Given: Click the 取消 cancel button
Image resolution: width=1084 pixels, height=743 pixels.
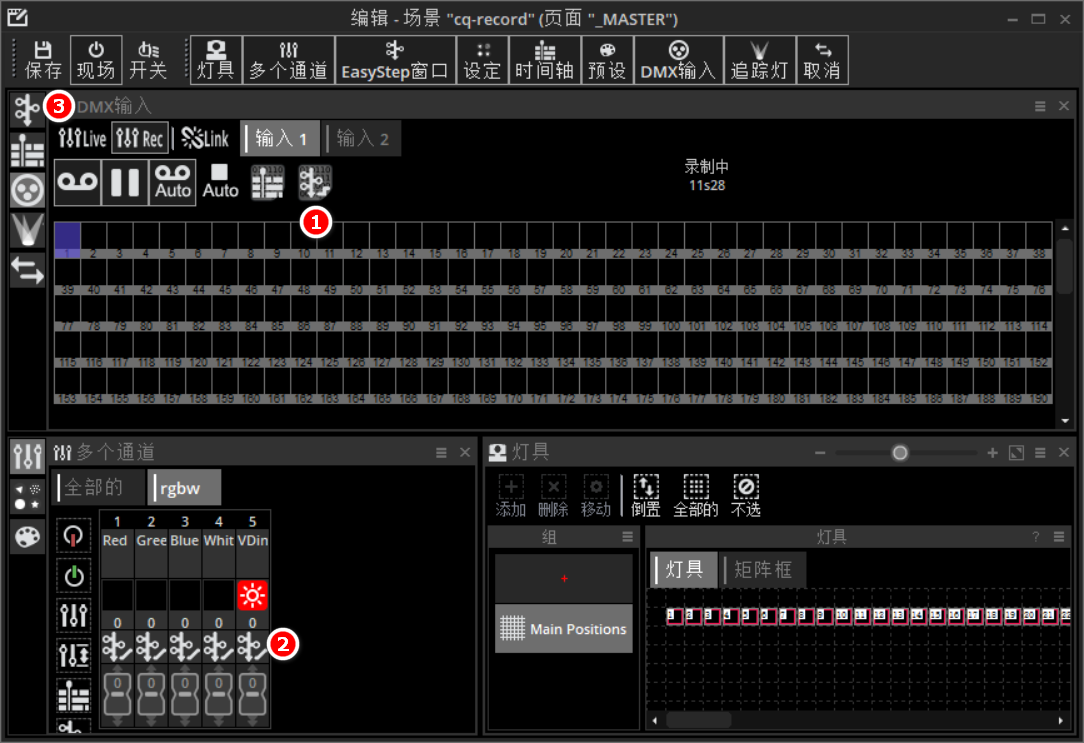Looking at the screenshot, I should (x=821, y=60).
